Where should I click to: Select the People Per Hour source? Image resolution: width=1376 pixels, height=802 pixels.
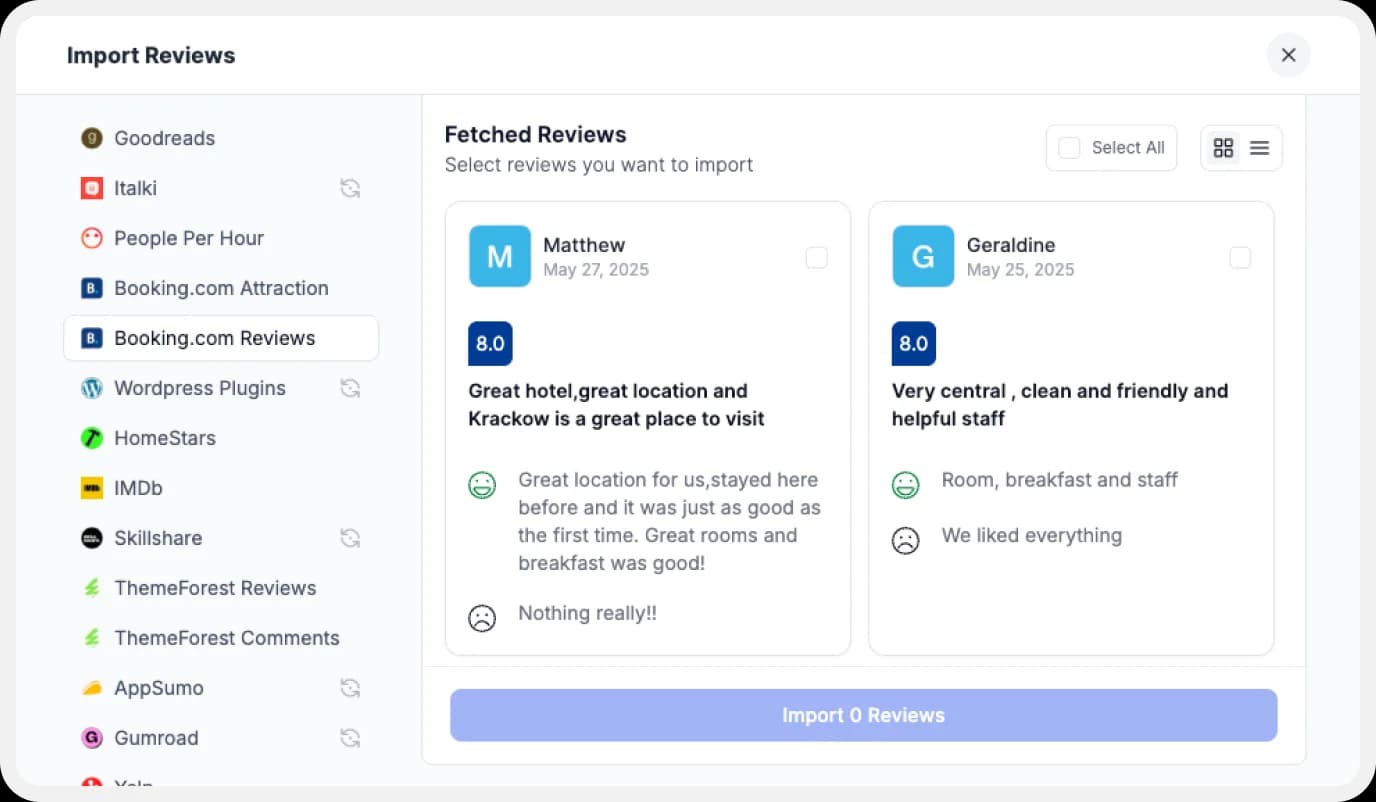[189, 238]
